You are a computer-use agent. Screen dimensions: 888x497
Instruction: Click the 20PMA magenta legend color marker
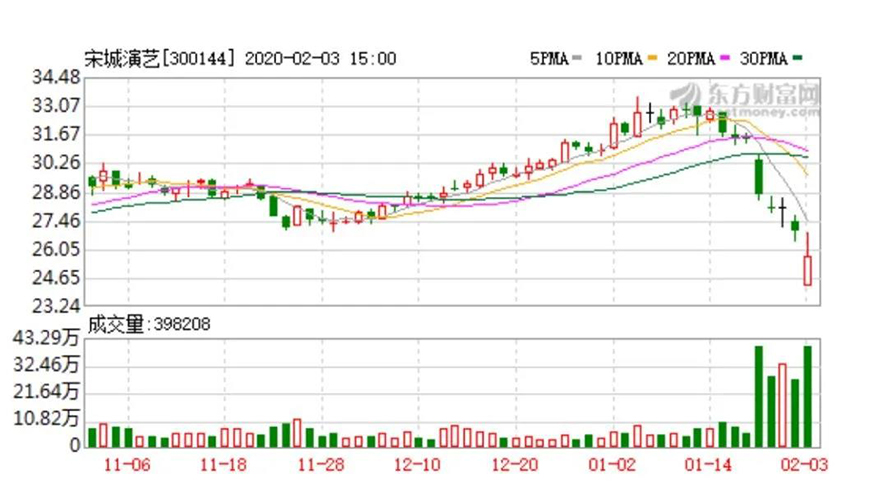[725, 57]
